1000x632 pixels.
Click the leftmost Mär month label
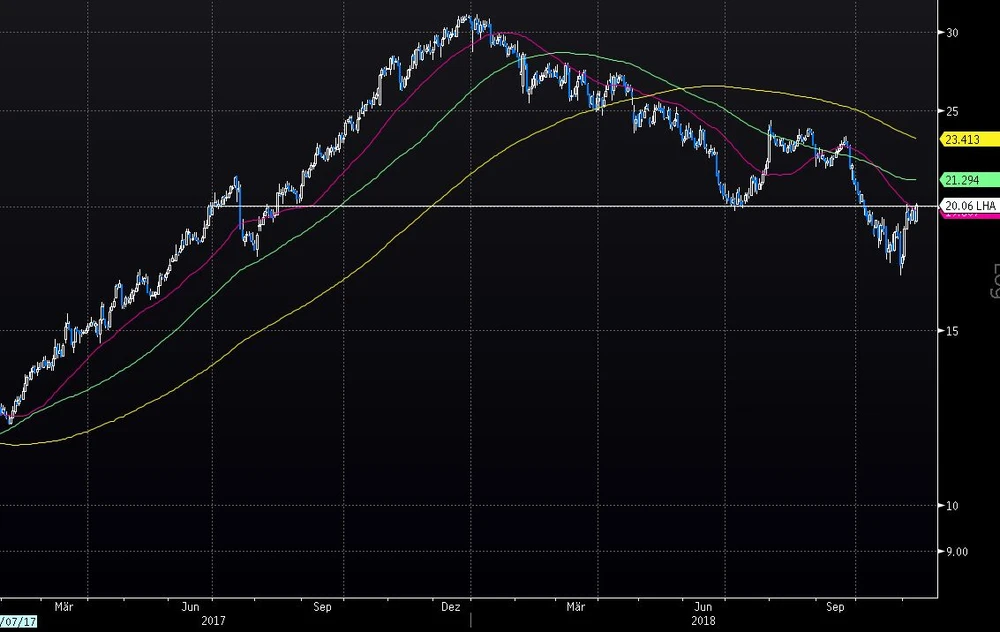[65, 606]
